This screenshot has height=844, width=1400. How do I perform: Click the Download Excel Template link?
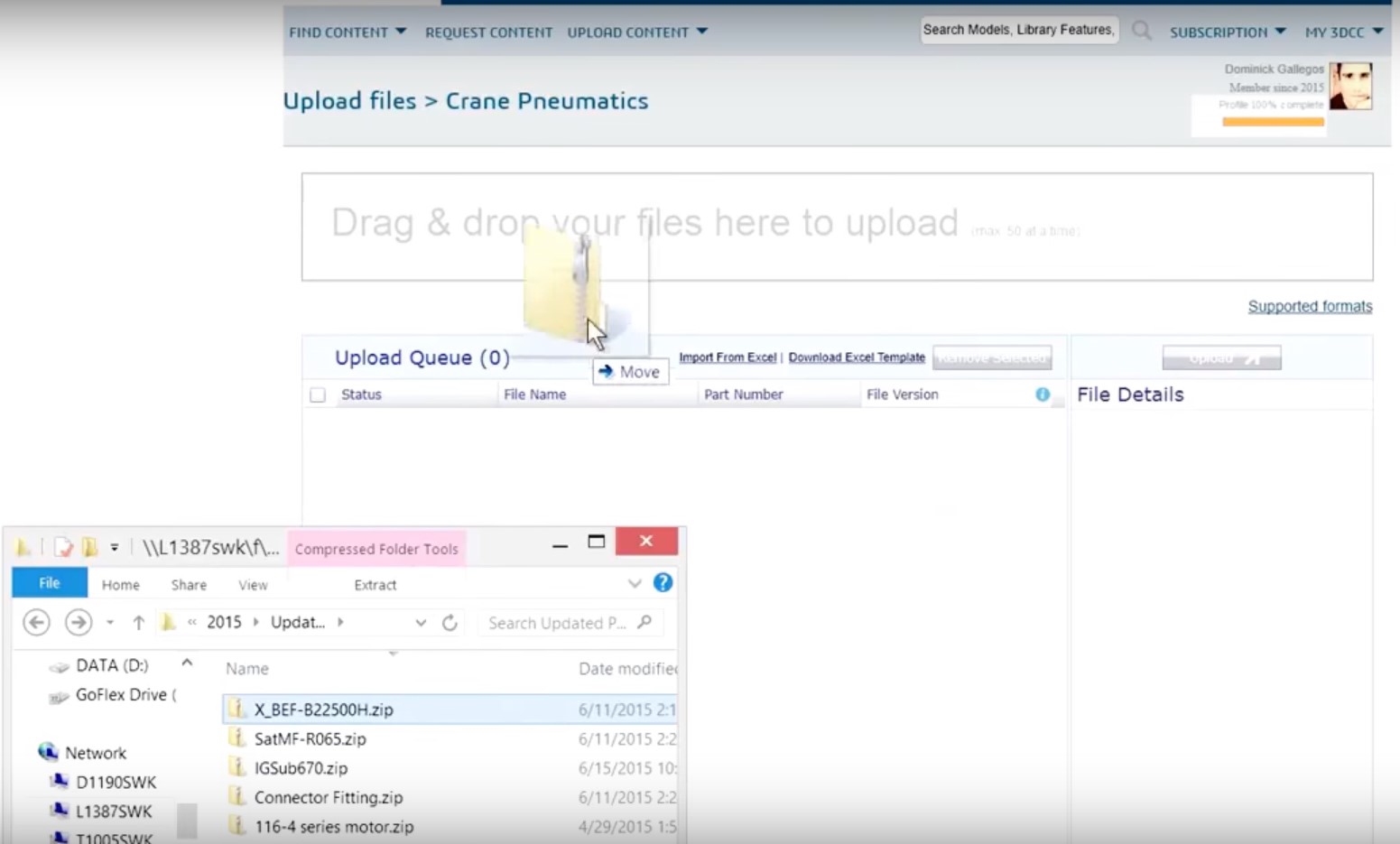click(x=857, y=357)
